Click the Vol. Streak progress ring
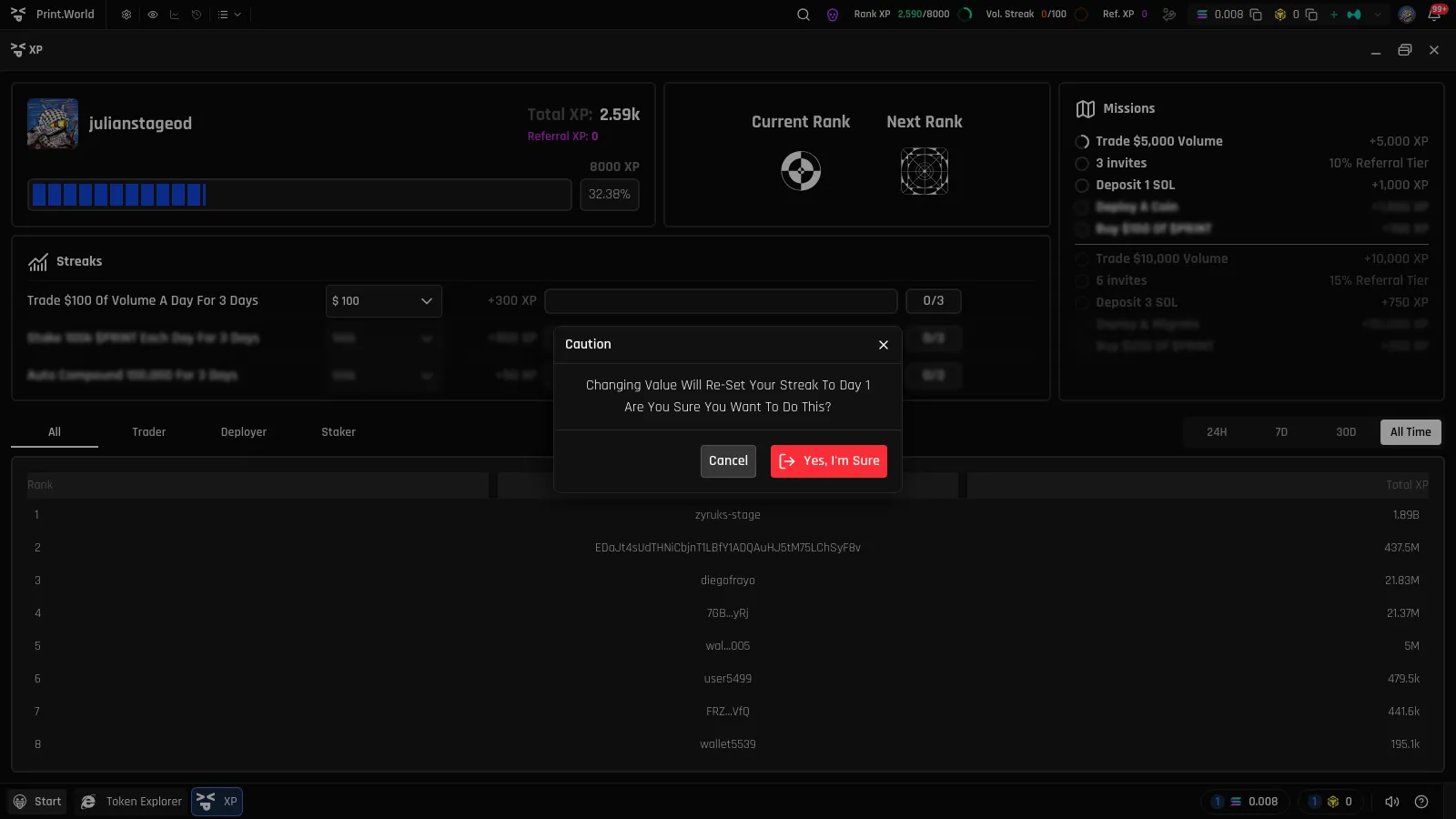Viewport: 1456px width, 819px height. click(x=1081, y=15)
